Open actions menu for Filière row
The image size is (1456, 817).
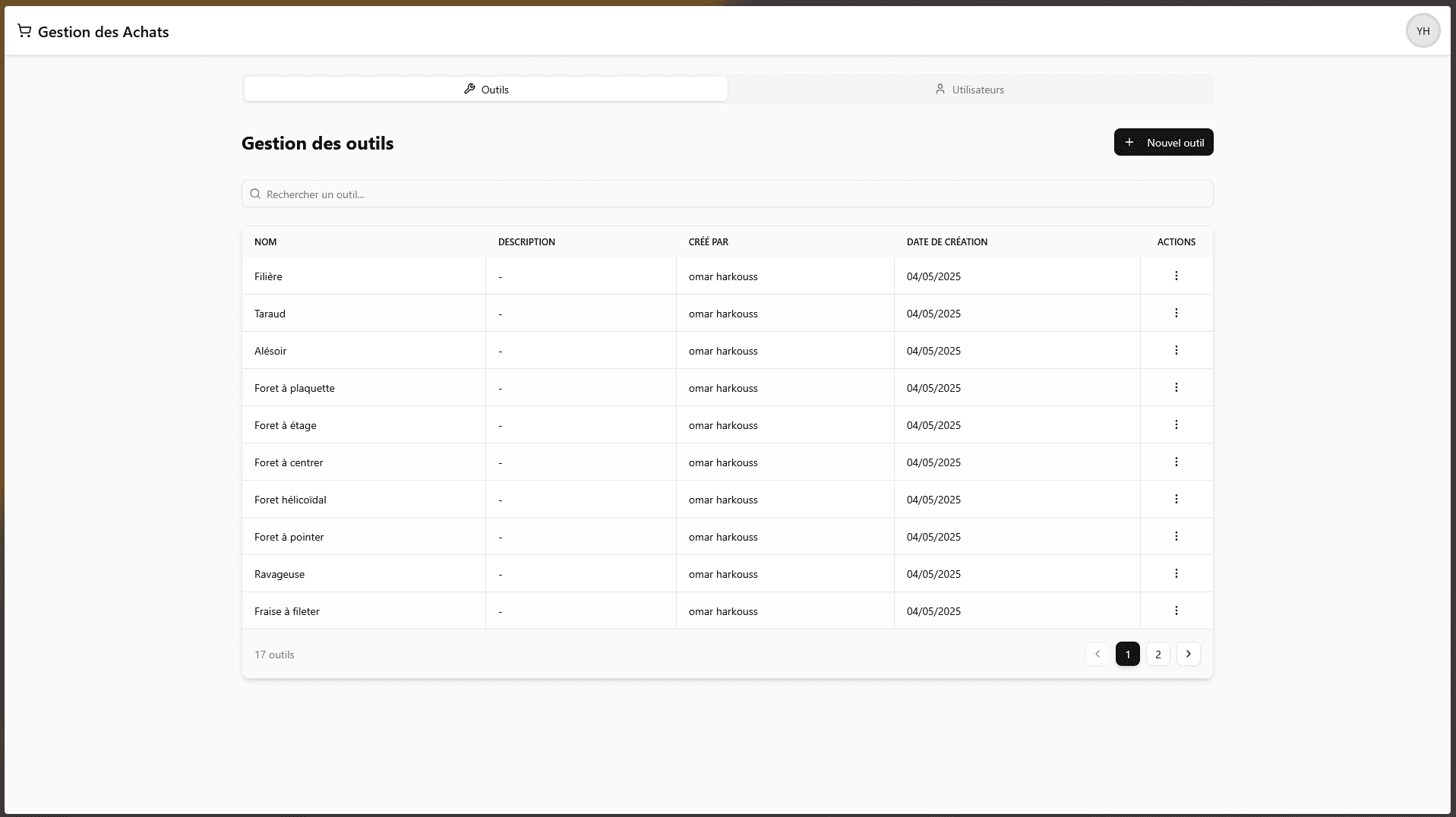1176,276
